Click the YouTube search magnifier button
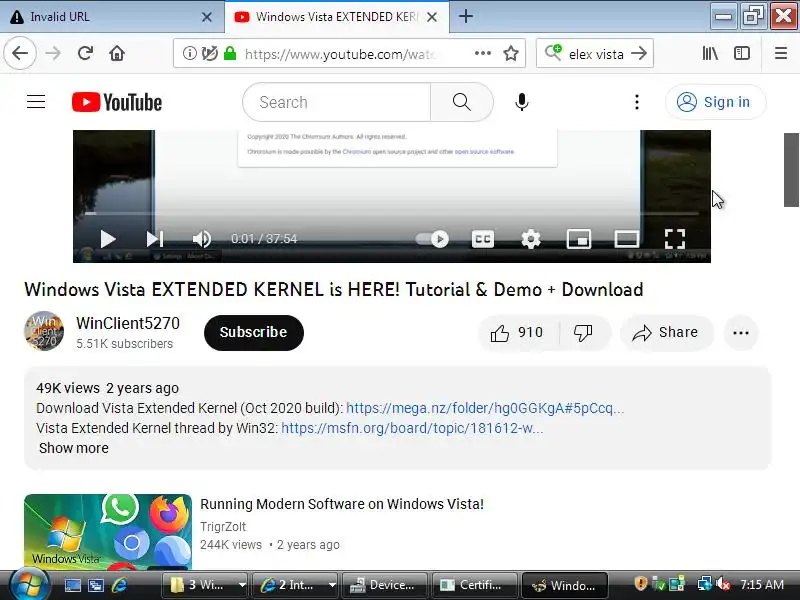The height and width of the screenshot is (600, 800). pos(462,102)
